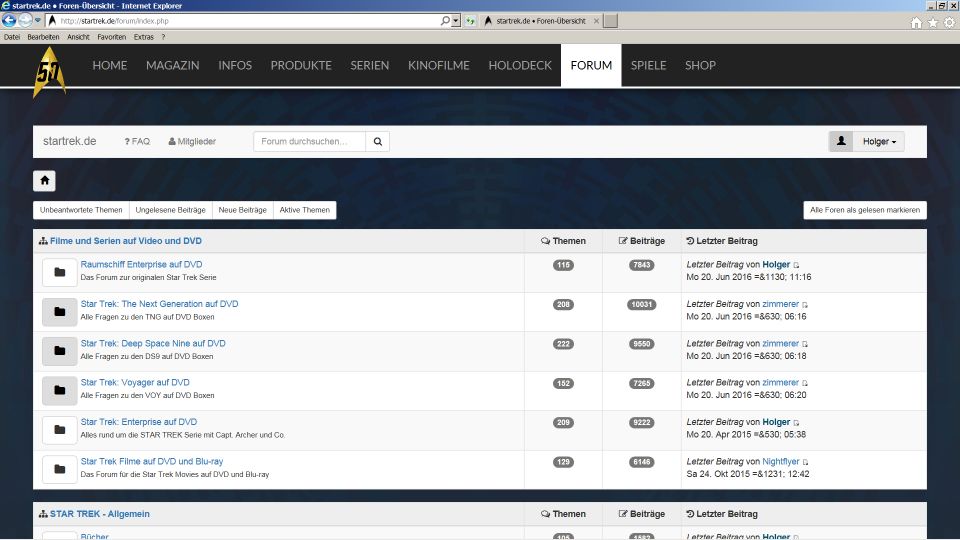Click the Aktive Themen button
This screenshot has height=540, width=960.
[304, 210]
